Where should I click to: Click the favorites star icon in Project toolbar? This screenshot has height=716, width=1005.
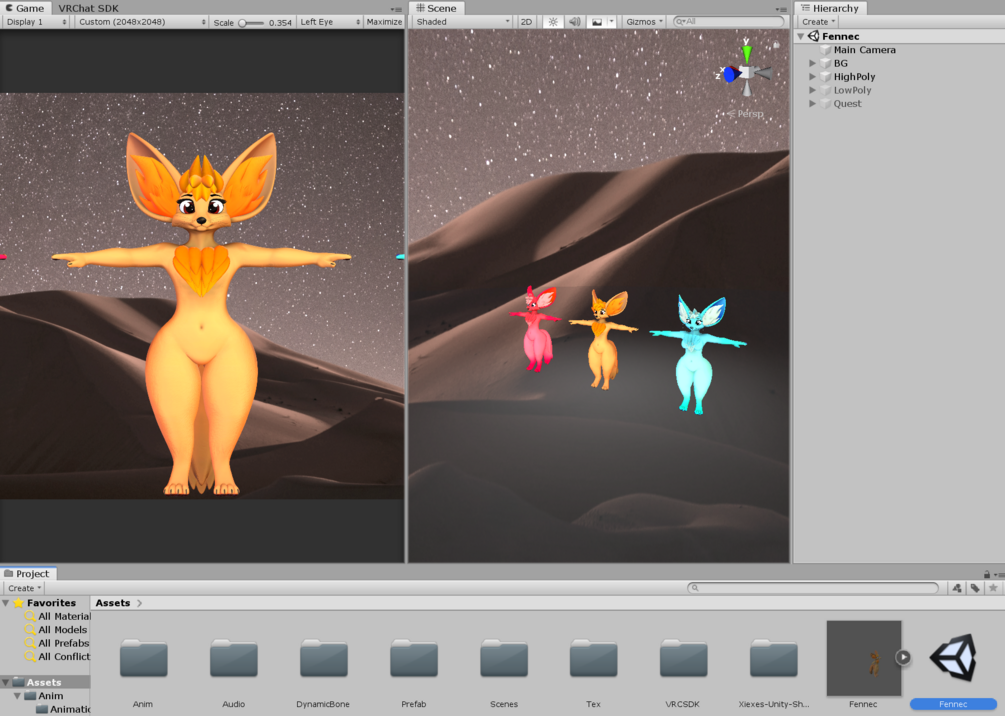(x=993, y=588)
